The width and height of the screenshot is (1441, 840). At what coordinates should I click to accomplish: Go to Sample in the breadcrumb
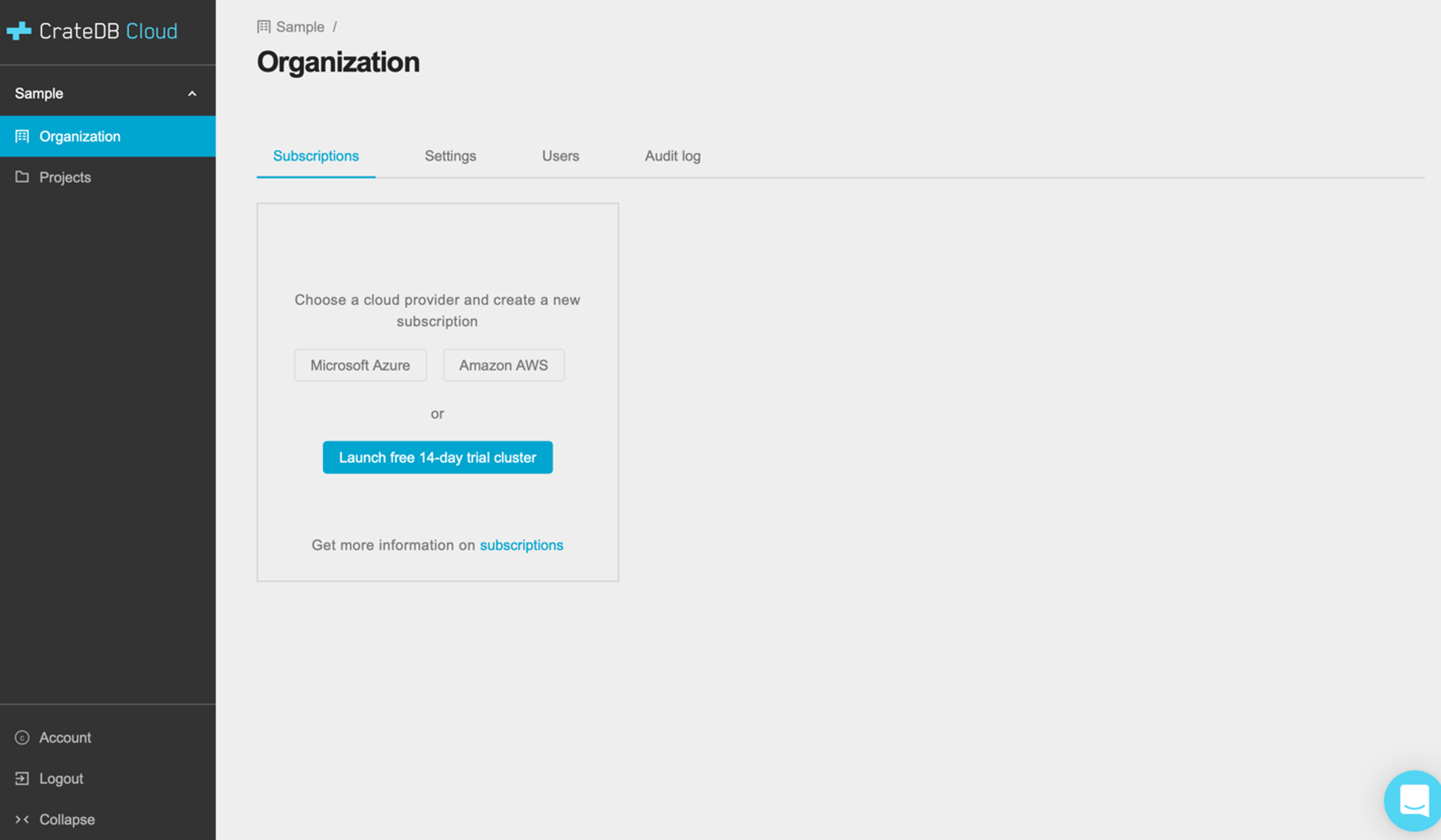point(300,27)
